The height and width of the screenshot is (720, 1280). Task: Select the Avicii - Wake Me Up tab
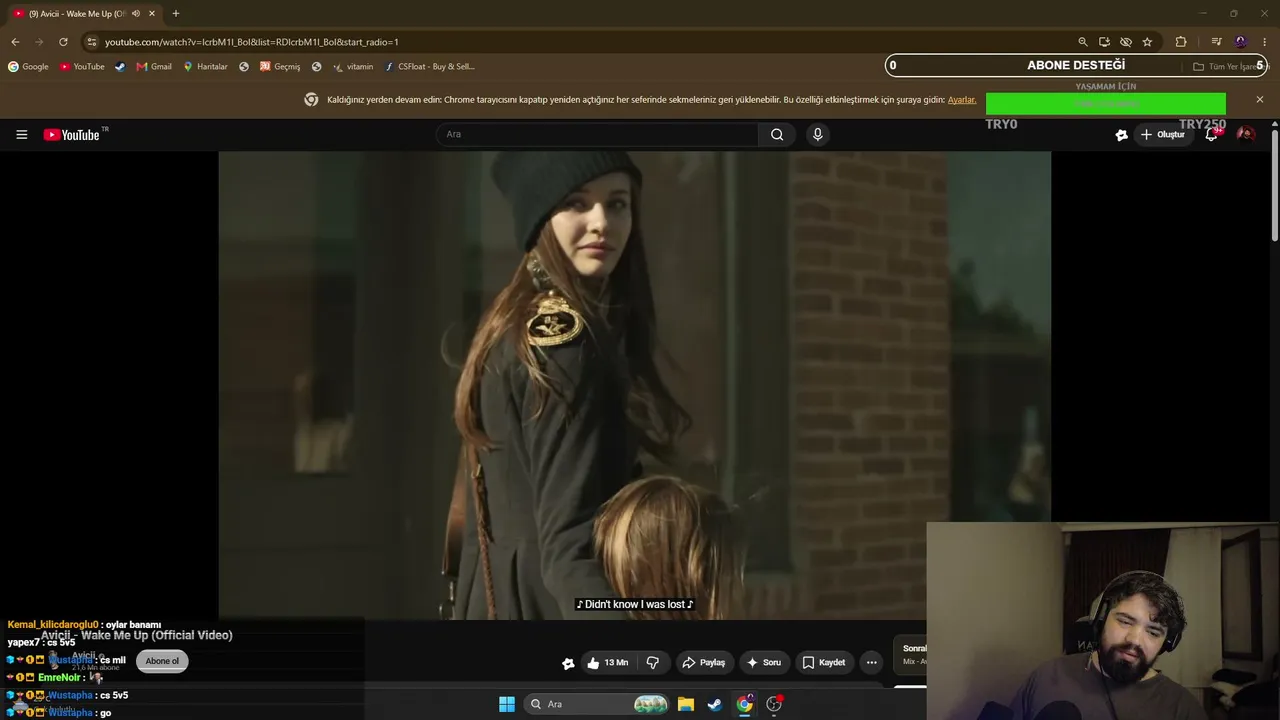(84, 13)
